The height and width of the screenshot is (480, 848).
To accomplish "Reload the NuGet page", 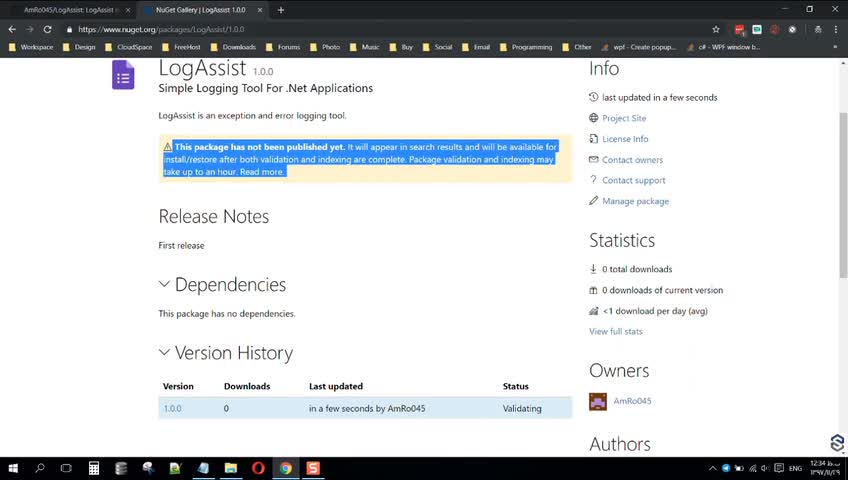I will point(48,29).
